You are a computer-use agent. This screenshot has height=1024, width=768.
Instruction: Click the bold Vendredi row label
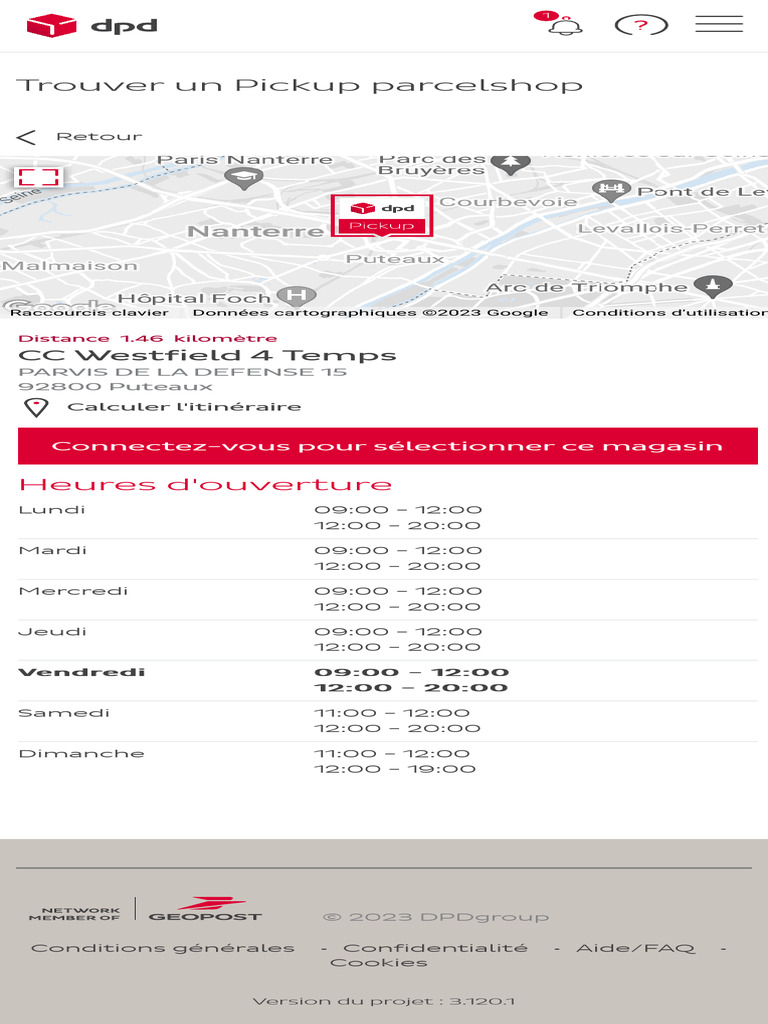82,672
